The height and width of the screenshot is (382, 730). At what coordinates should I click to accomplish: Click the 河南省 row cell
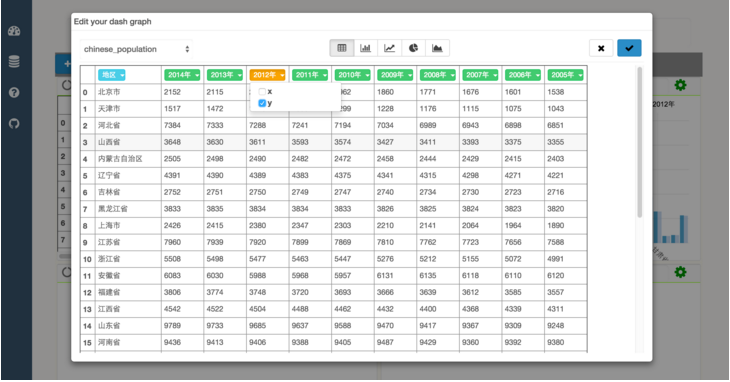pyautogui.click(x=128, y=342)
